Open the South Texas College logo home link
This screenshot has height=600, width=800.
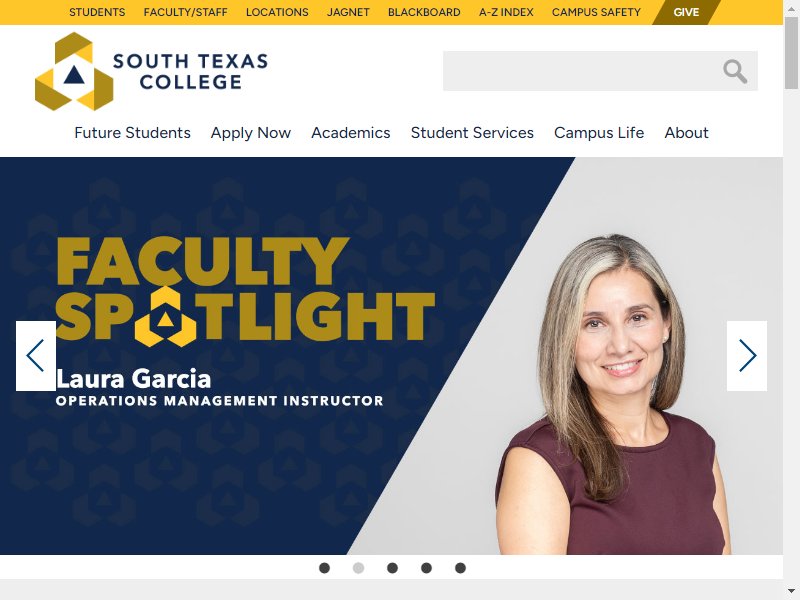point(152,71)
